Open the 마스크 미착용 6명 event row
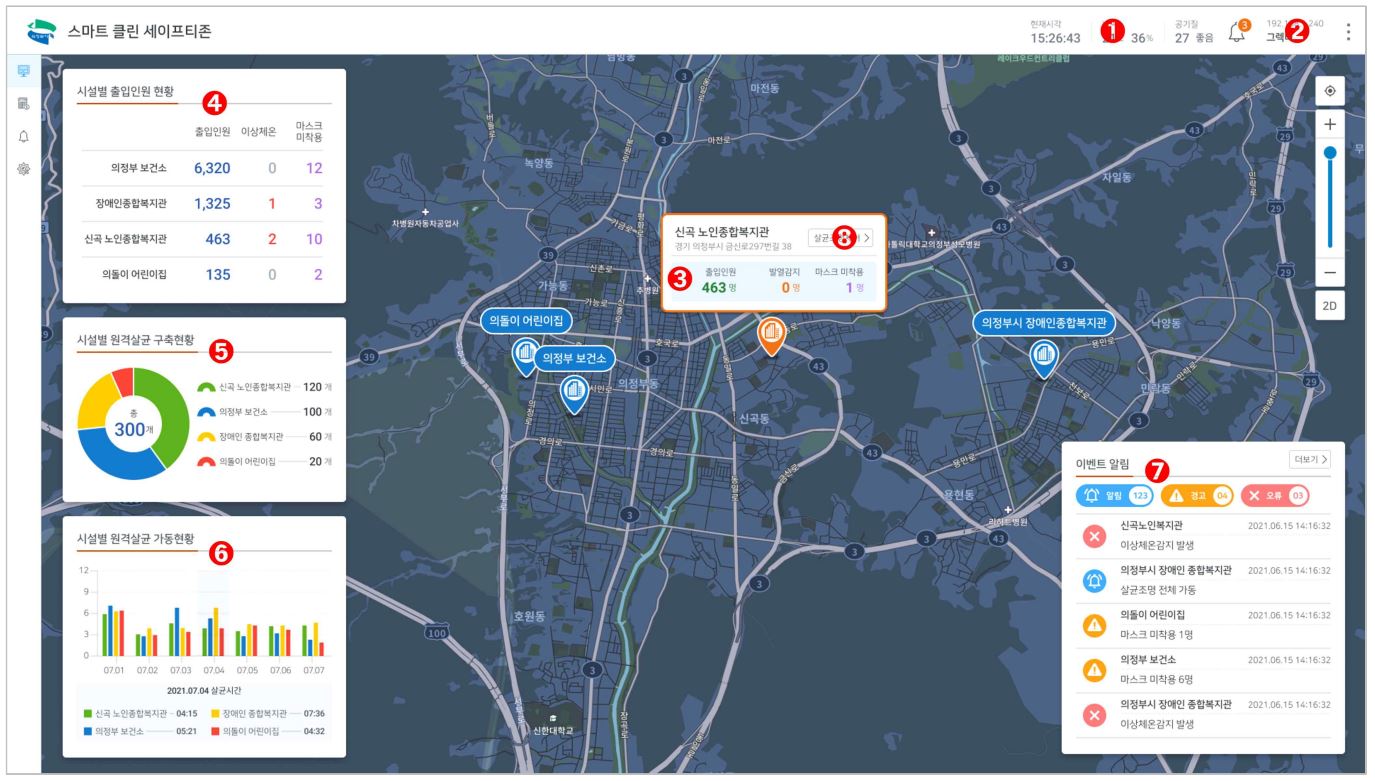1375x781 pixels. tap(1203, 670)
